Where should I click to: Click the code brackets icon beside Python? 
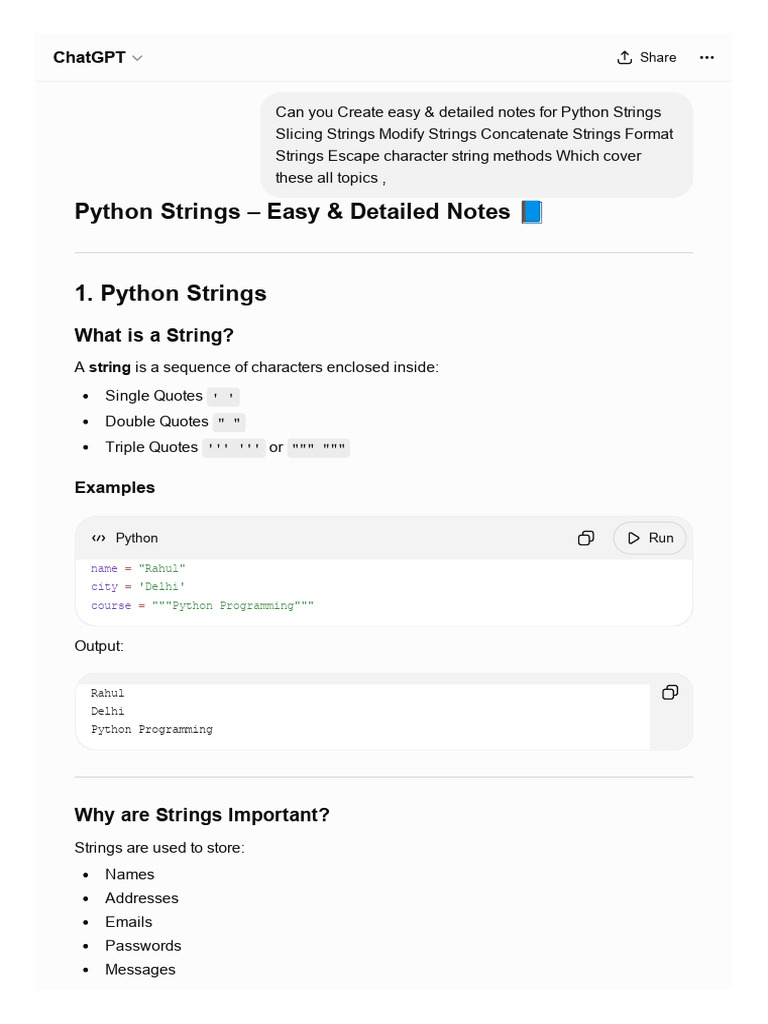click(99, 538)
